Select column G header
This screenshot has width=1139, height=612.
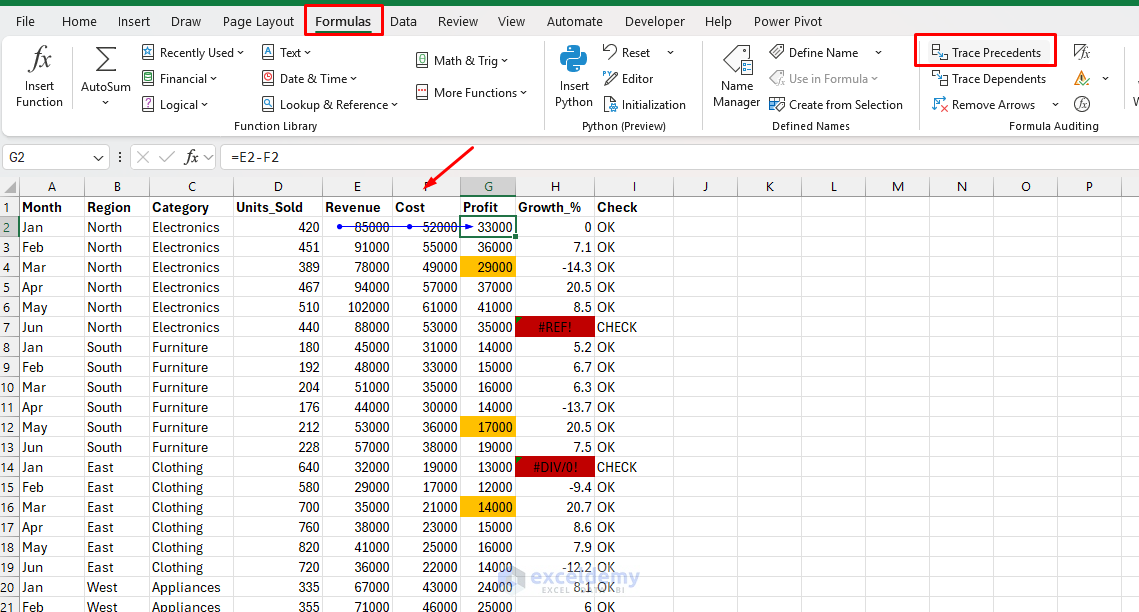click(488, 187)
